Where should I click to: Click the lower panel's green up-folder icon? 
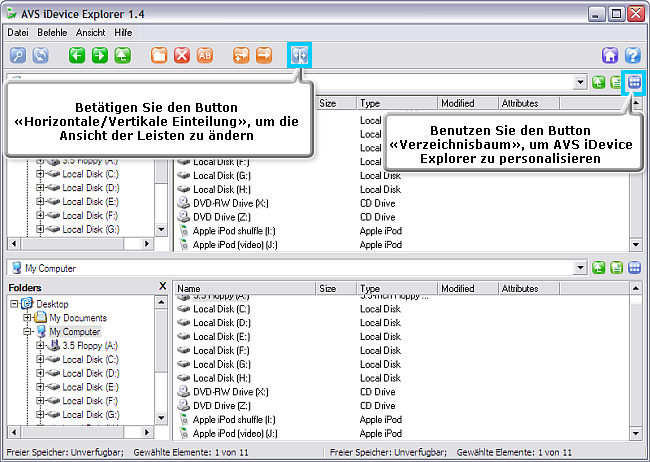[x=598, y=268]
